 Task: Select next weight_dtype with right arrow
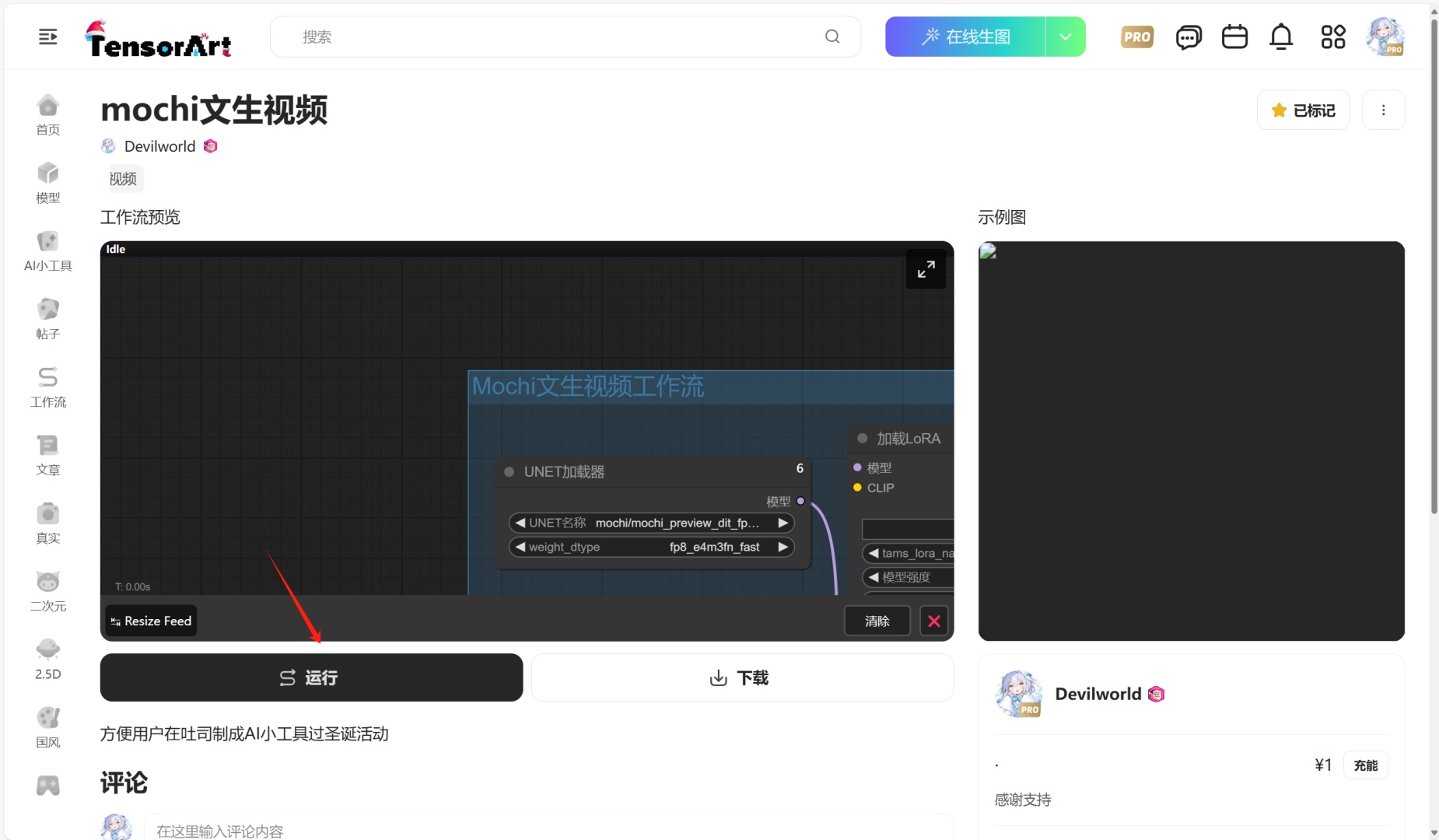[783, 547]
